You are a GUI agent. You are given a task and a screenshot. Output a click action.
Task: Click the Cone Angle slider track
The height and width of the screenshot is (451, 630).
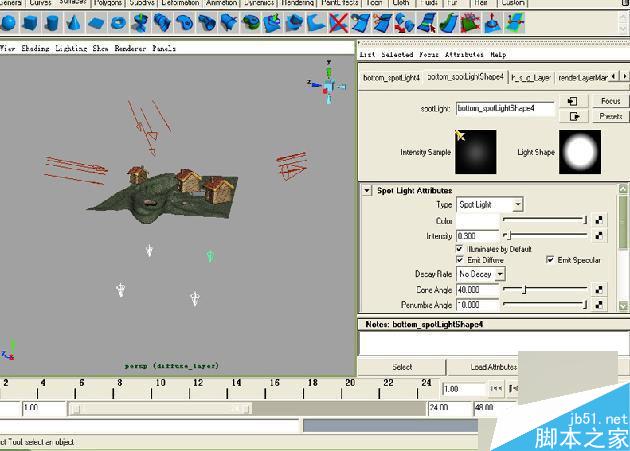tap(545, 289)
